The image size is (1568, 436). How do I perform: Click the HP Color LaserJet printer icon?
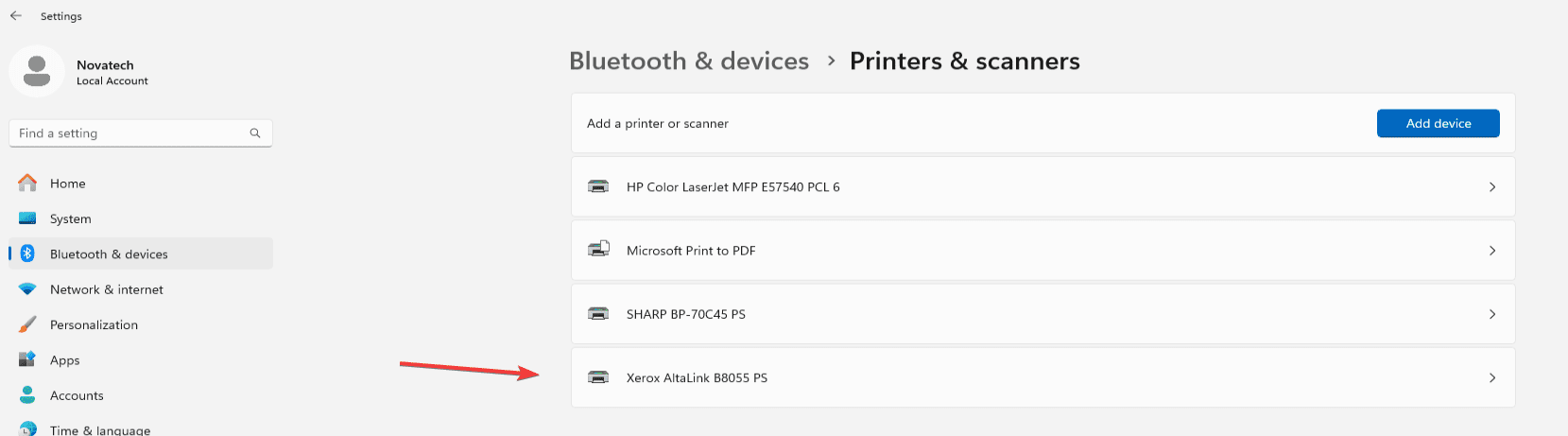pyautogui.click(x=598, y=186)
